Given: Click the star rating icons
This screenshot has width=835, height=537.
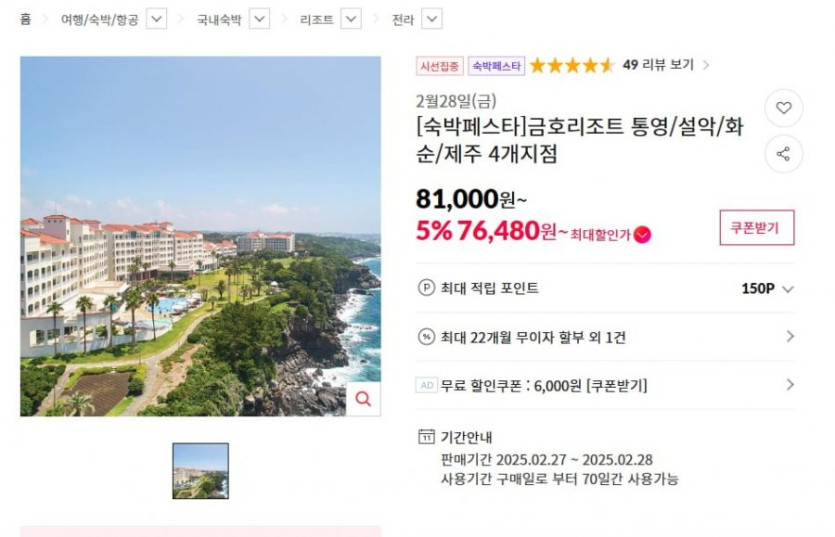Looking at the screenshot, I should point(572,65).
